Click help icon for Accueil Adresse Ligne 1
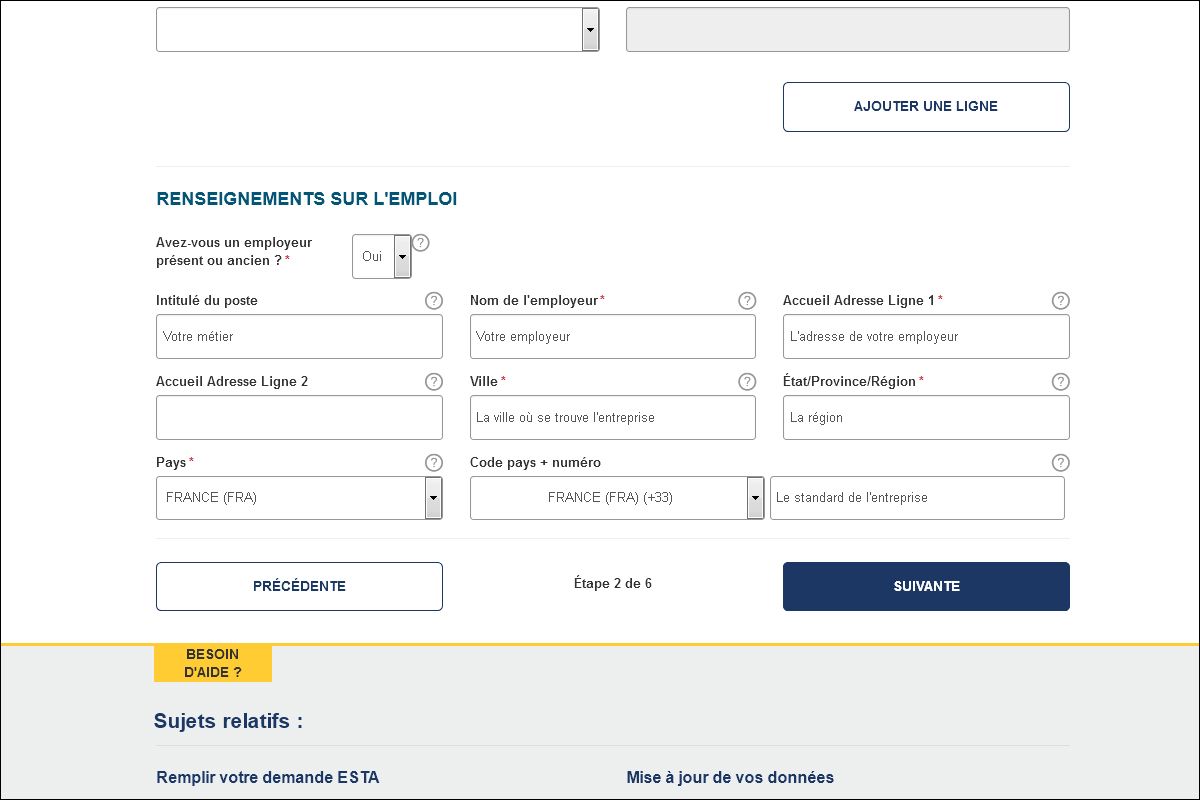Image resolution: width=1200 pixels, height=800 pixels. 1061,301
